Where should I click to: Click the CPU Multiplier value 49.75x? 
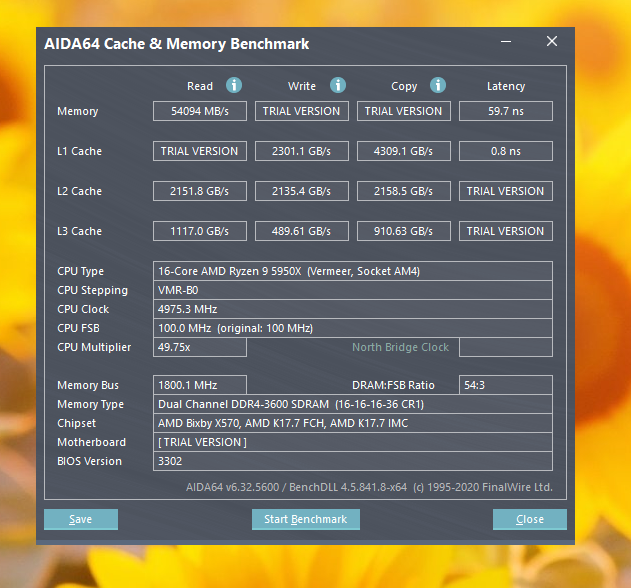200,347
